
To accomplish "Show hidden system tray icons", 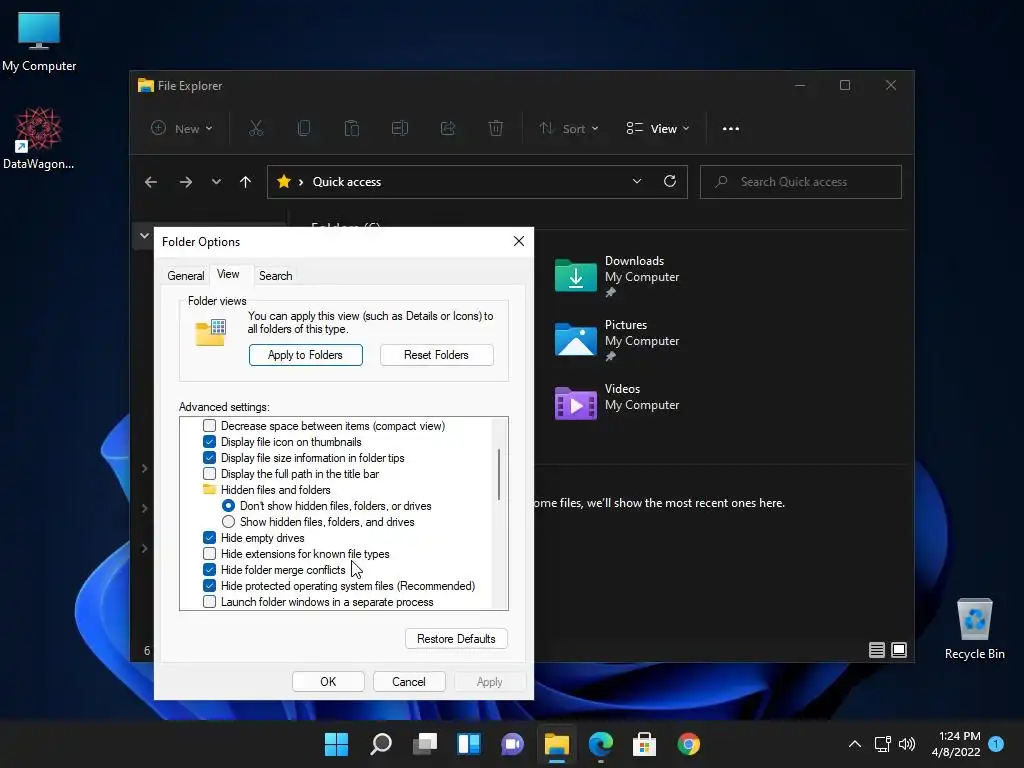I will [x=855, y=744].
